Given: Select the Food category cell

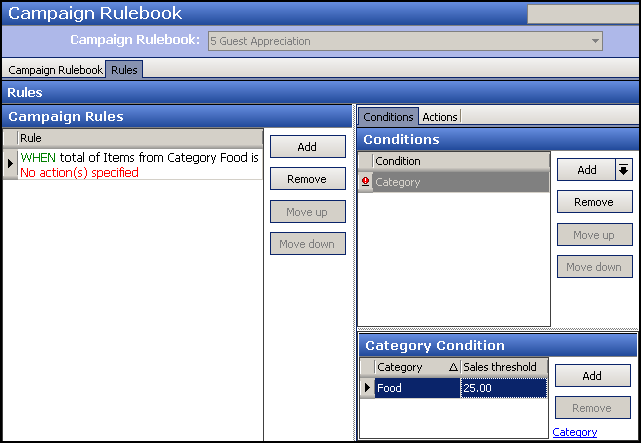Looking at the screenshot, I should pyautogui.click(x=417, y=388).
